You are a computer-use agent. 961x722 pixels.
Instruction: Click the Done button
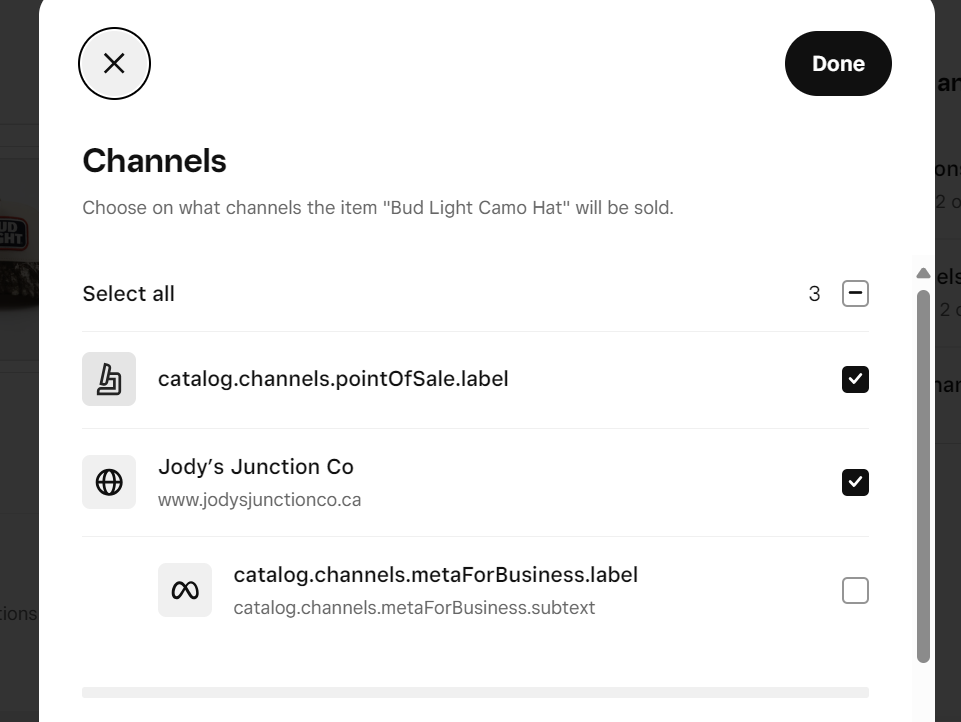click(837, 64)
